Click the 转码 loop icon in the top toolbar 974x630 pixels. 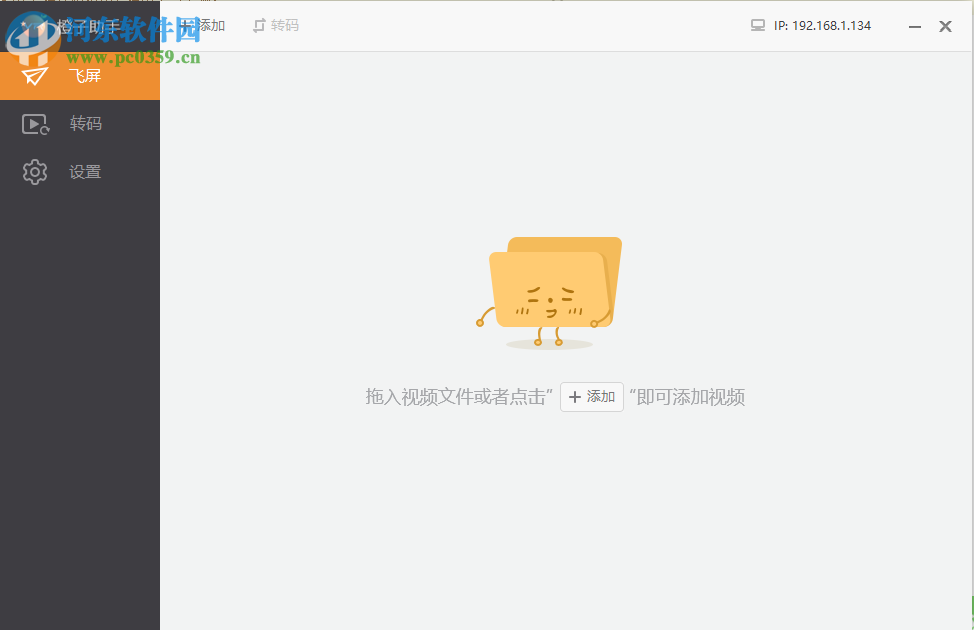(259, 25)
